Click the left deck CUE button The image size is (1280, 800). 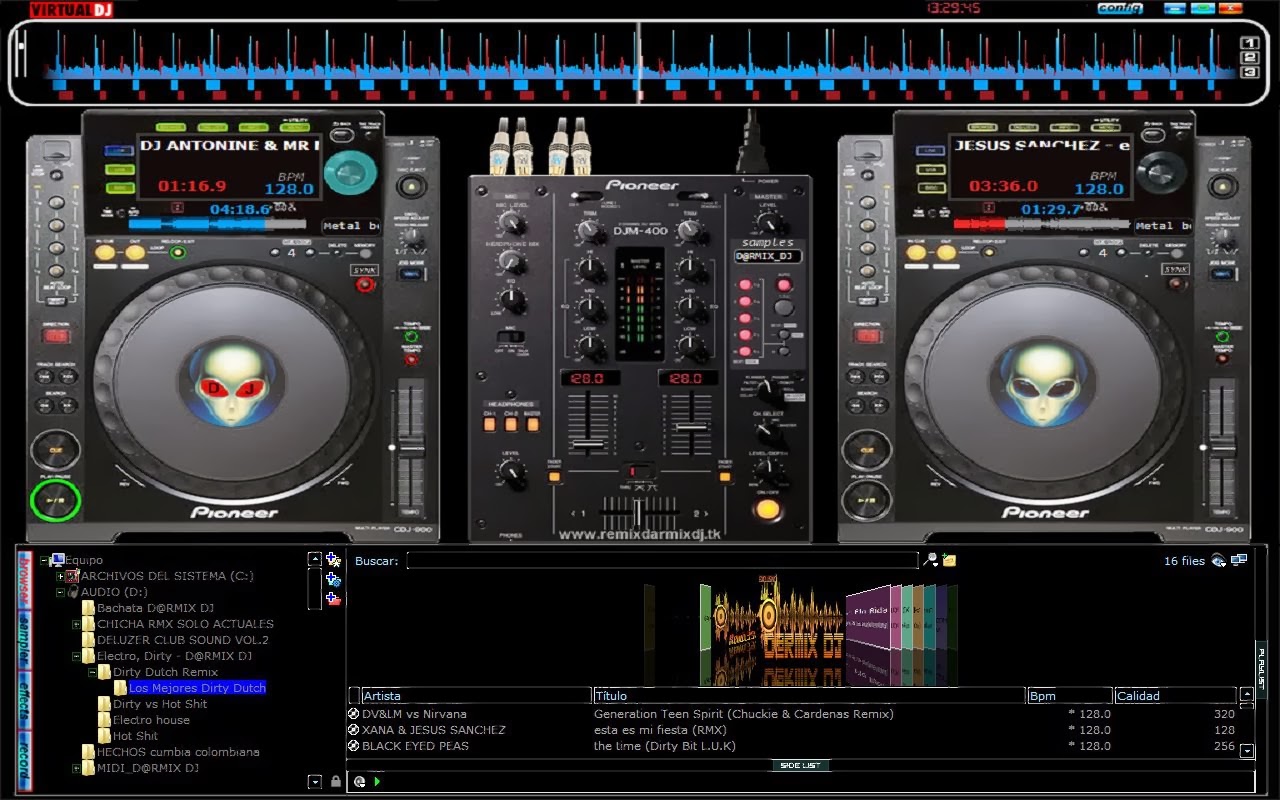(54, 449)
